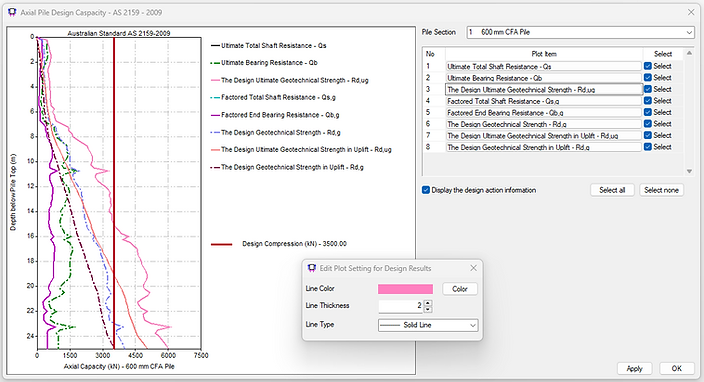Increase Line Thickness with up arrow
704x382 pixels.
[x=428, y=303]
